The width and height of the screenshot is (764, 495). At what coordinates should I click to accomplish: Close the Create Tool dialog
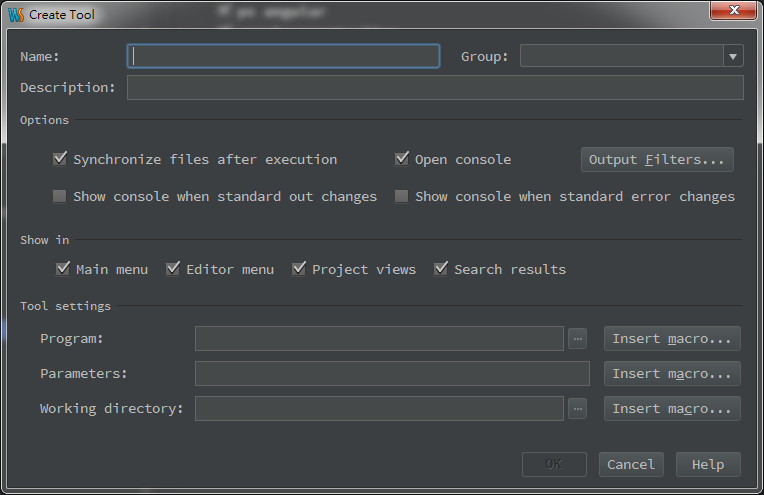pos(733,10)
